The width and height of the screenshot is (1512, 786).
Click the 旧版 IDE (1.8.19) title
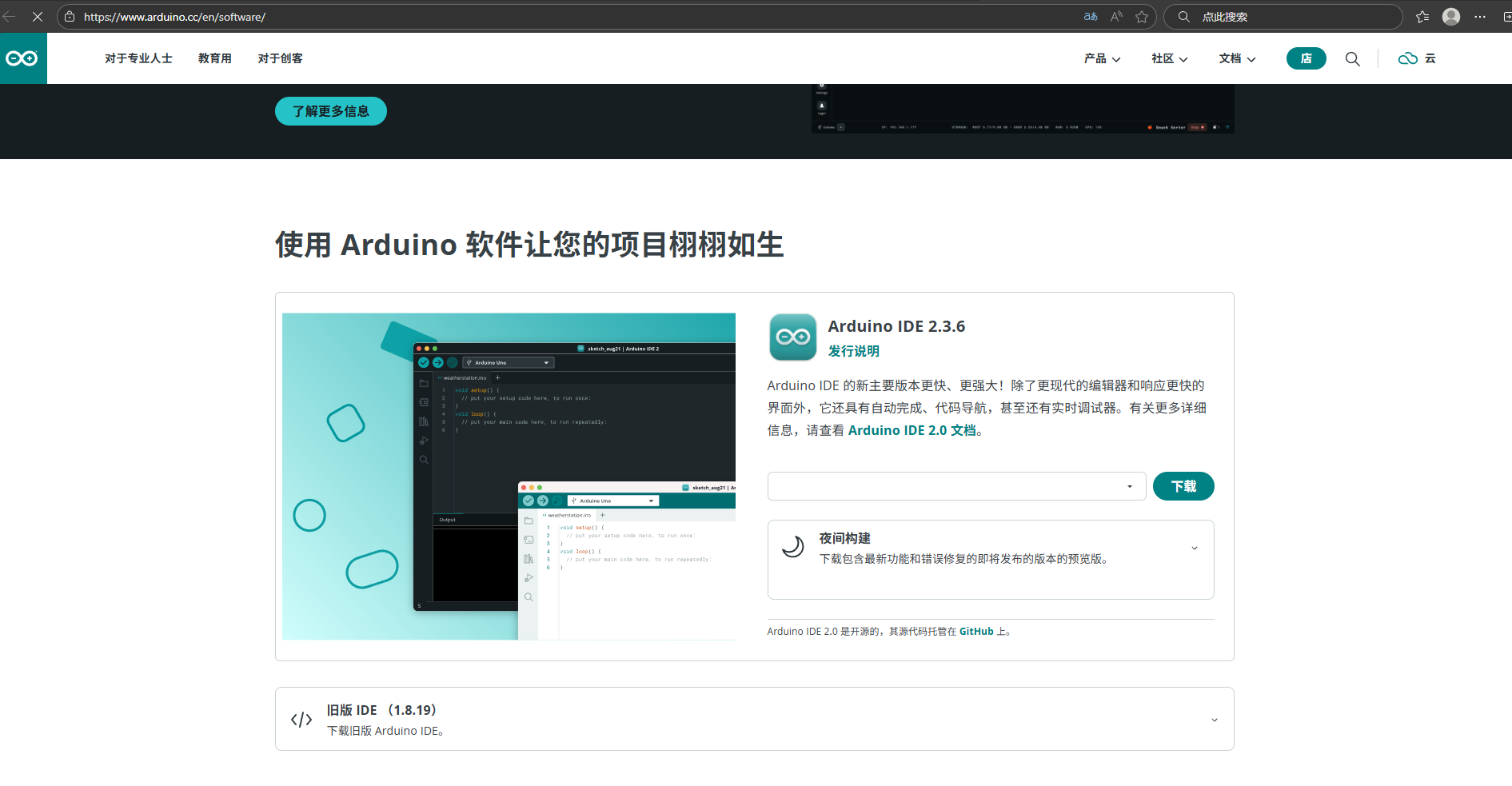coord(381,710)
